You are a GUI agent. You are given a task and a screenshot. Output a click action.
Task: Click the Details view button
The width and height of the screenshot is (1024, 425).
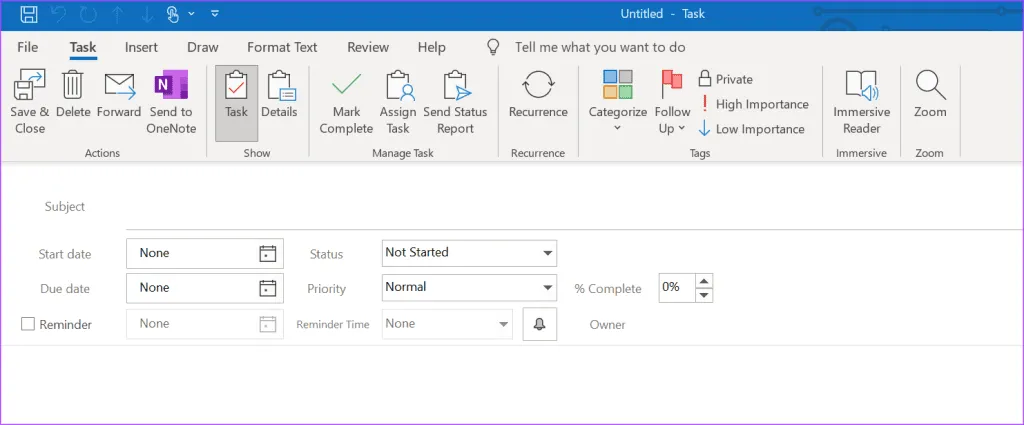pos(279,95)
